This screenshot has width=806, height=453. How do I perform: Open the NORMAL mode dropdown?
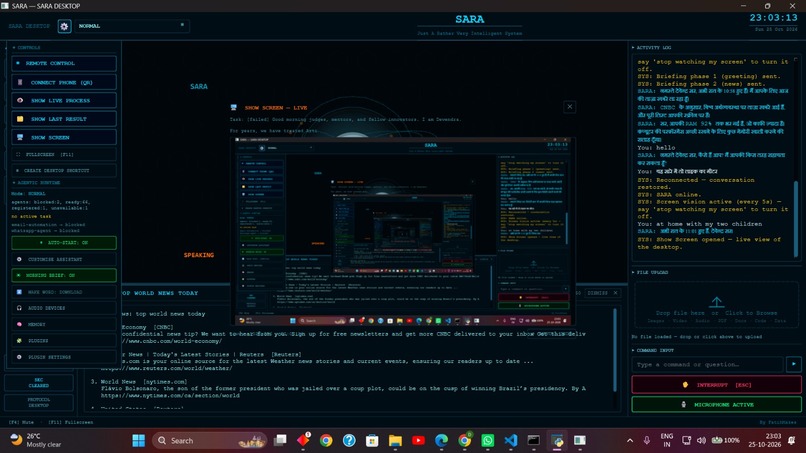pos(132,26)
